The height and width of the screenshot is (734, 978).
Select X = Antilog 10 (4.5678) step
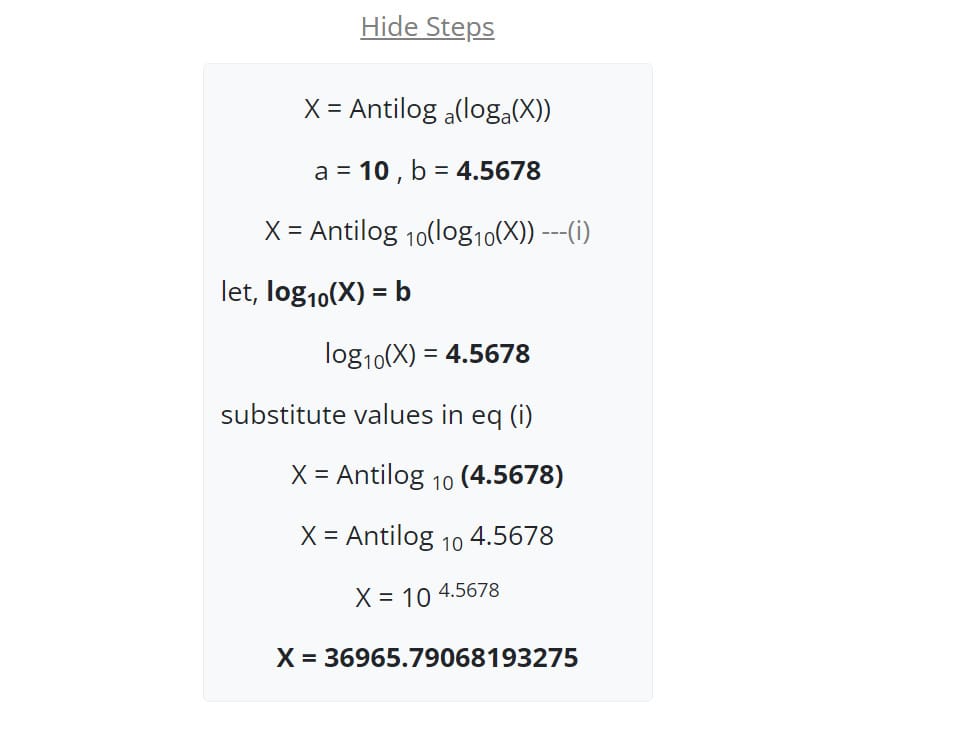pyautogui.click(x=427, y=475)
